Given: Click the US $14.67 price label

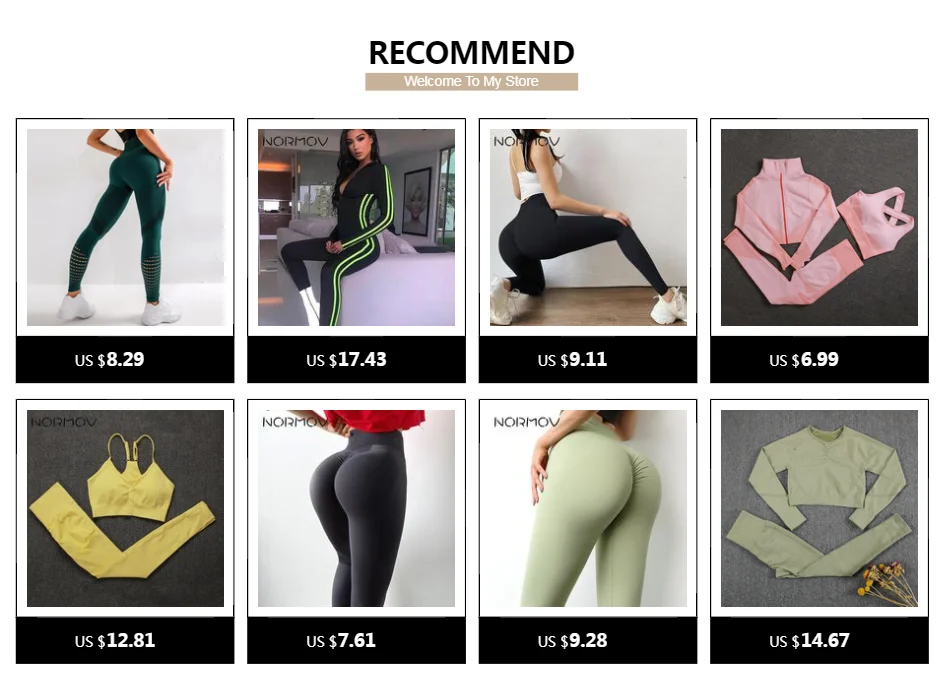Looking at the screenshot, I should point(809,641).
